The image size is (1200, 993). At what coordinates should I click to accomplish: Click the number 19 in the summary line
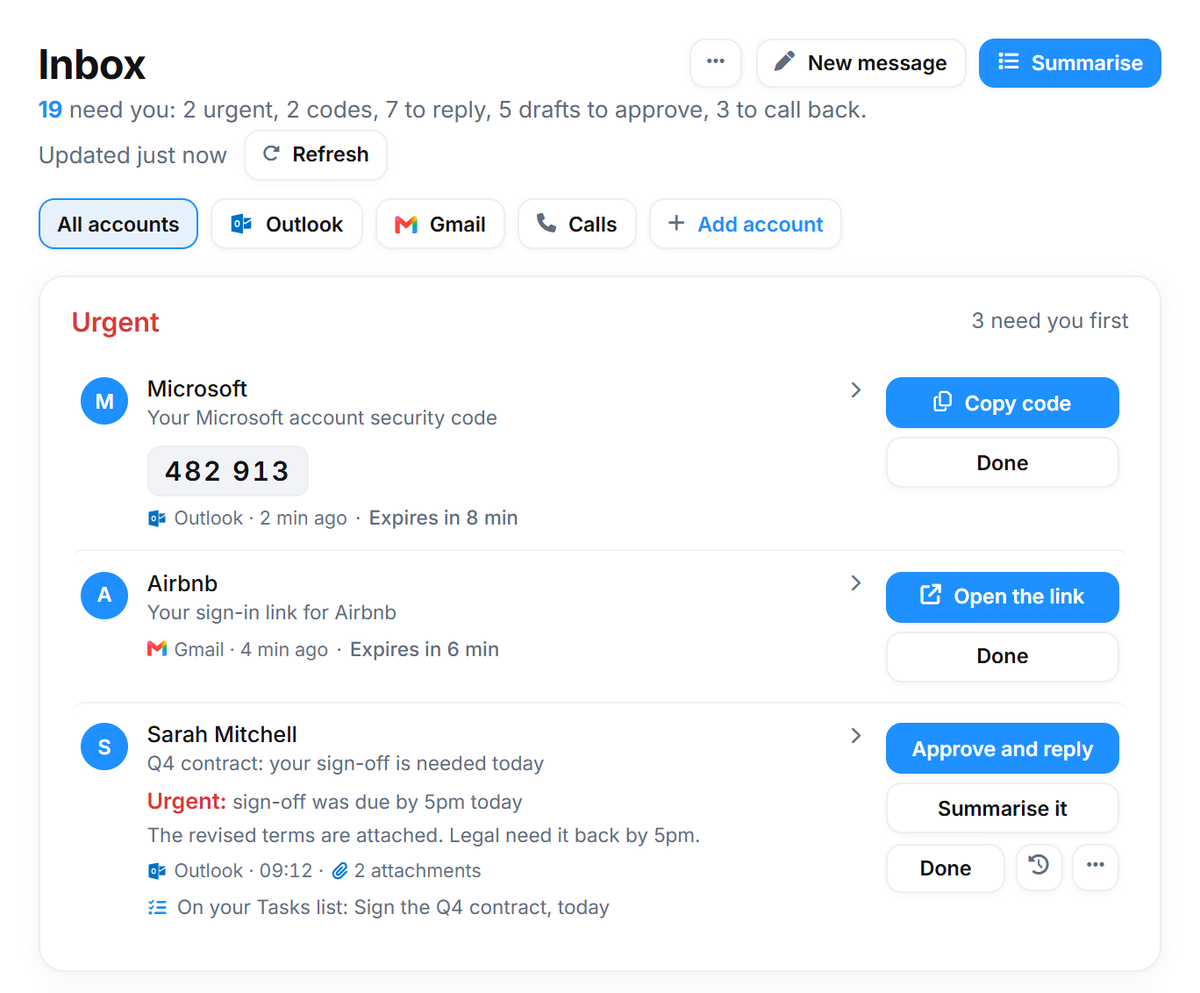click(51, 110)
